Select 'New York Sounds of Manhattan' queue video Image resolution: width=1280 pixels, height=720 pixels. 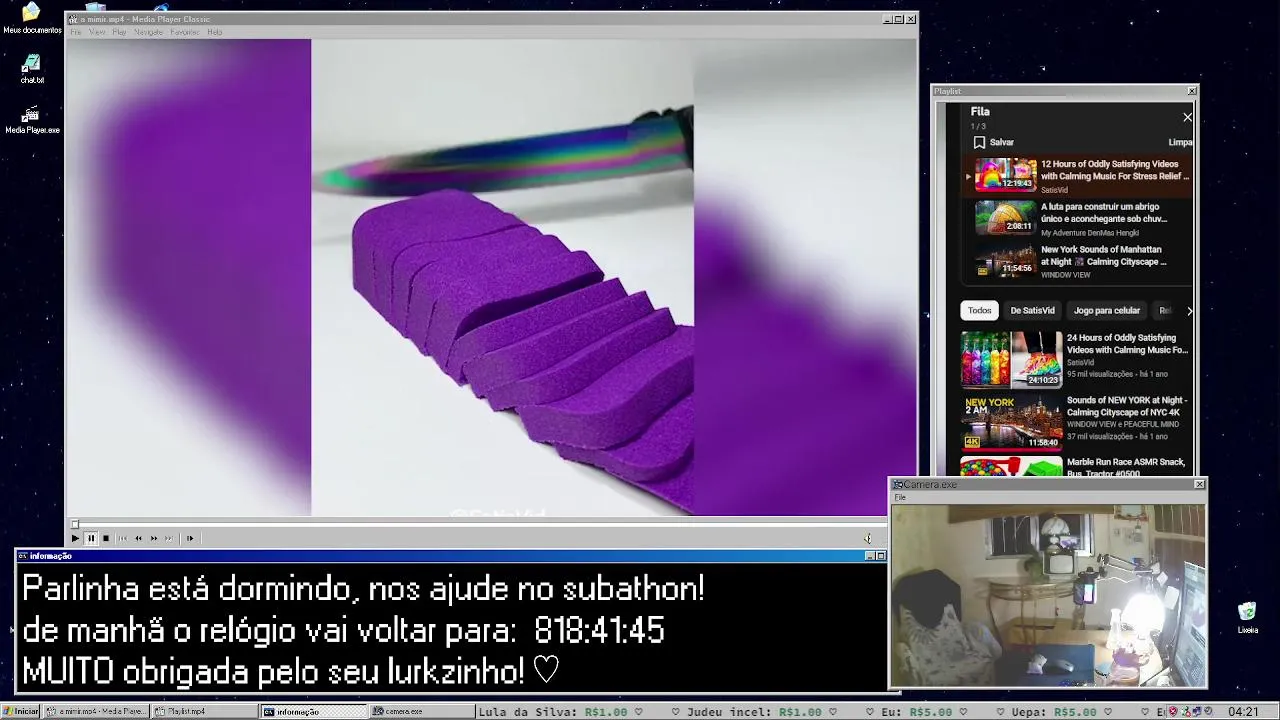pos(1078,261)
